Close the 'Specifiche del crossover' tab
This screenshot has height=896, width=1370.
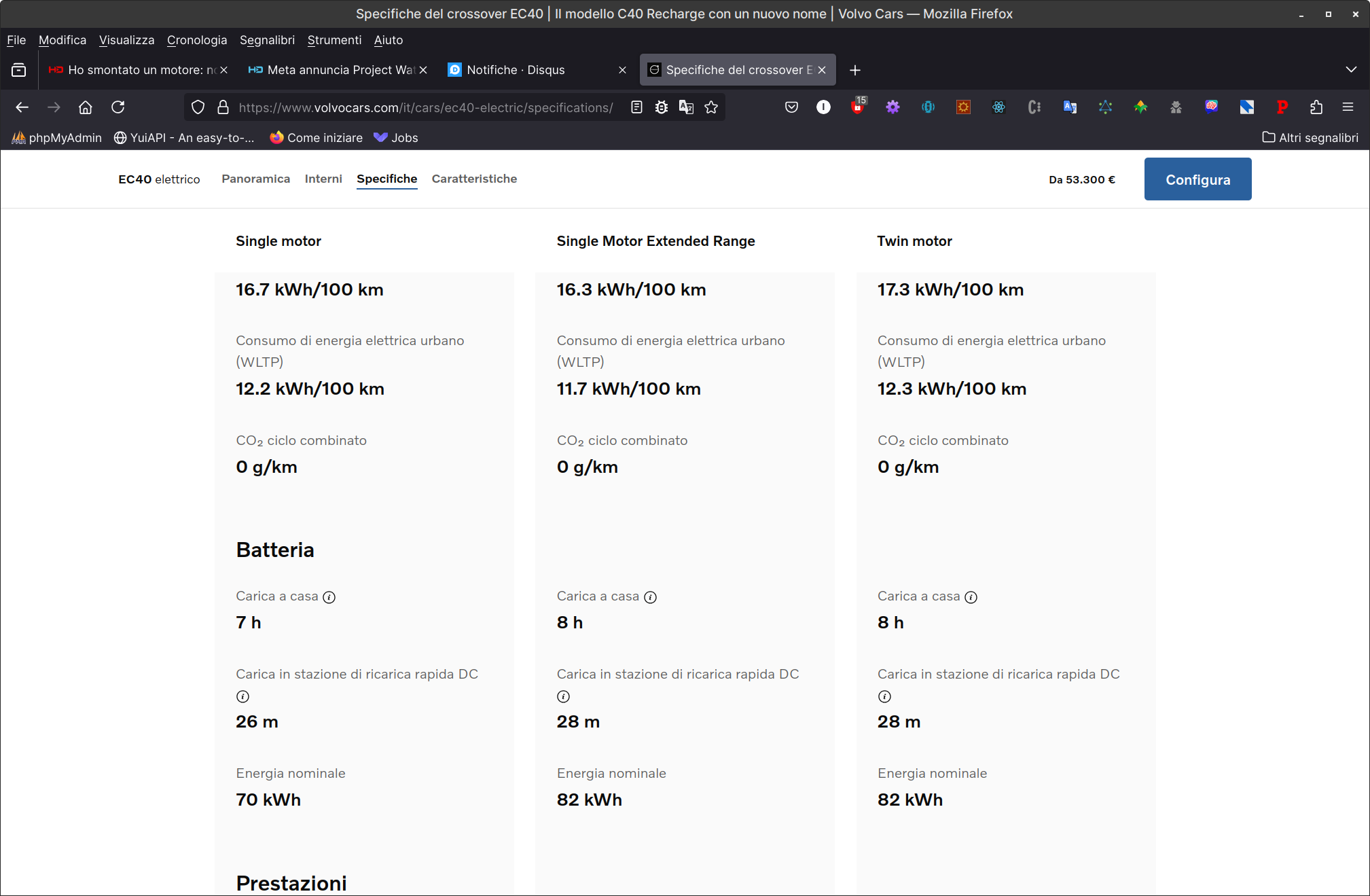click(x=822, y=70)
